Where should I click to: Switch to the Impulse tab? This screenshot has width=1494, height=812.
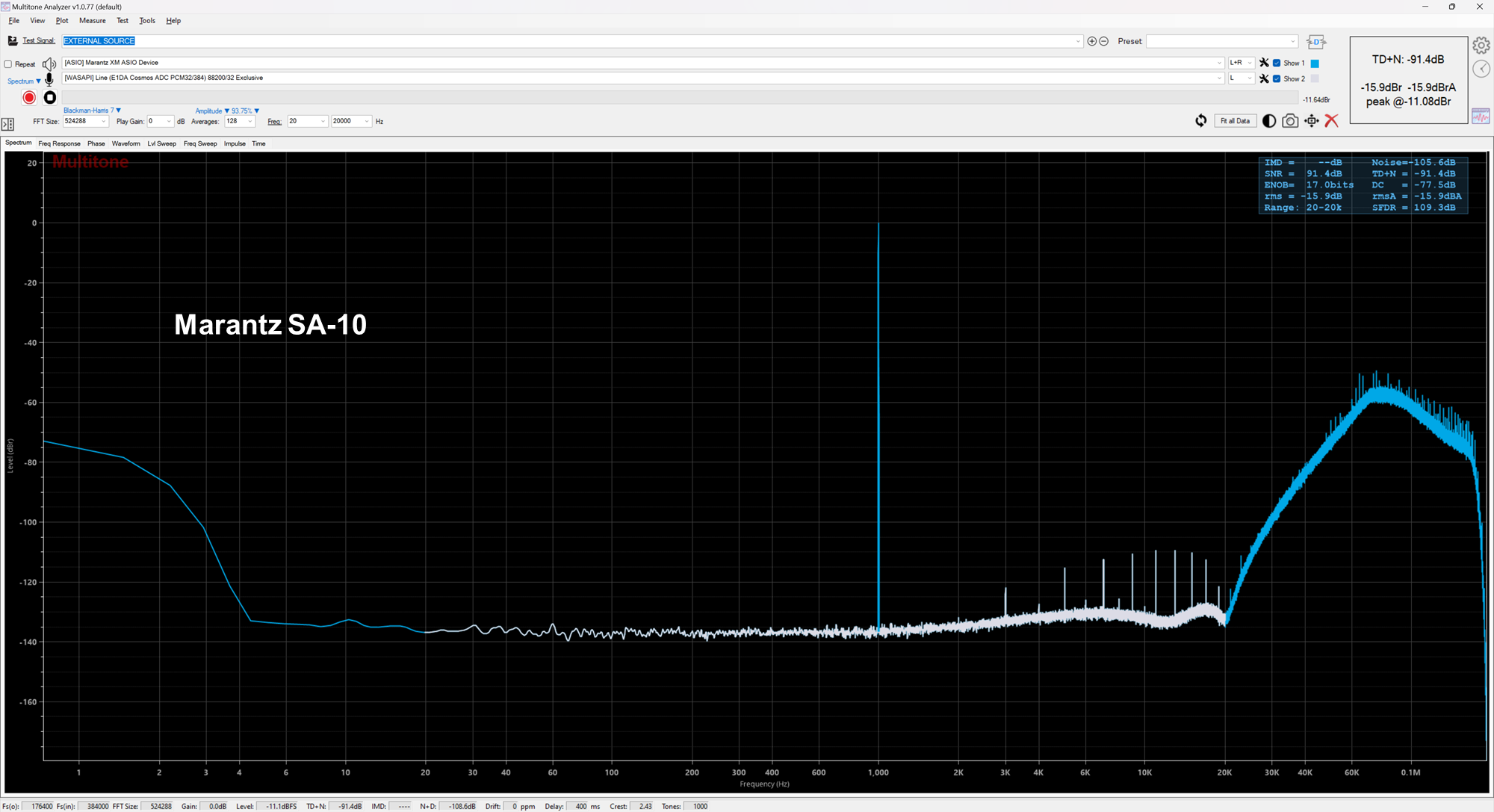[x=235, y=143]
